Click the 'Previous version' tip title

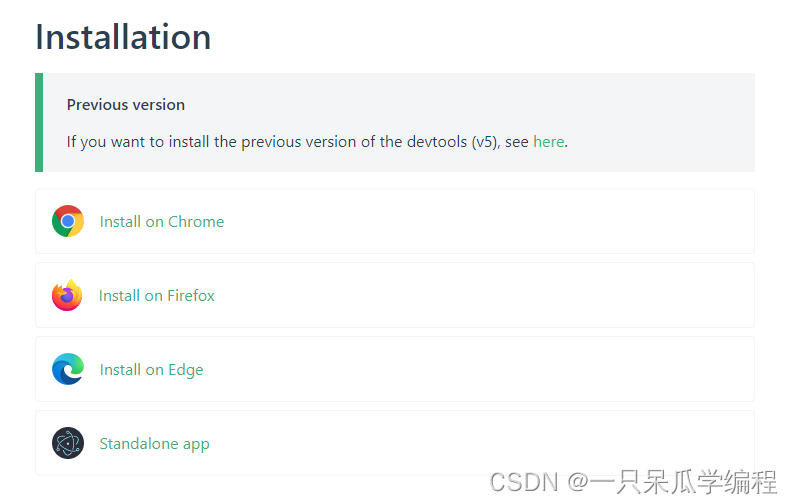(x=126, y=105)
